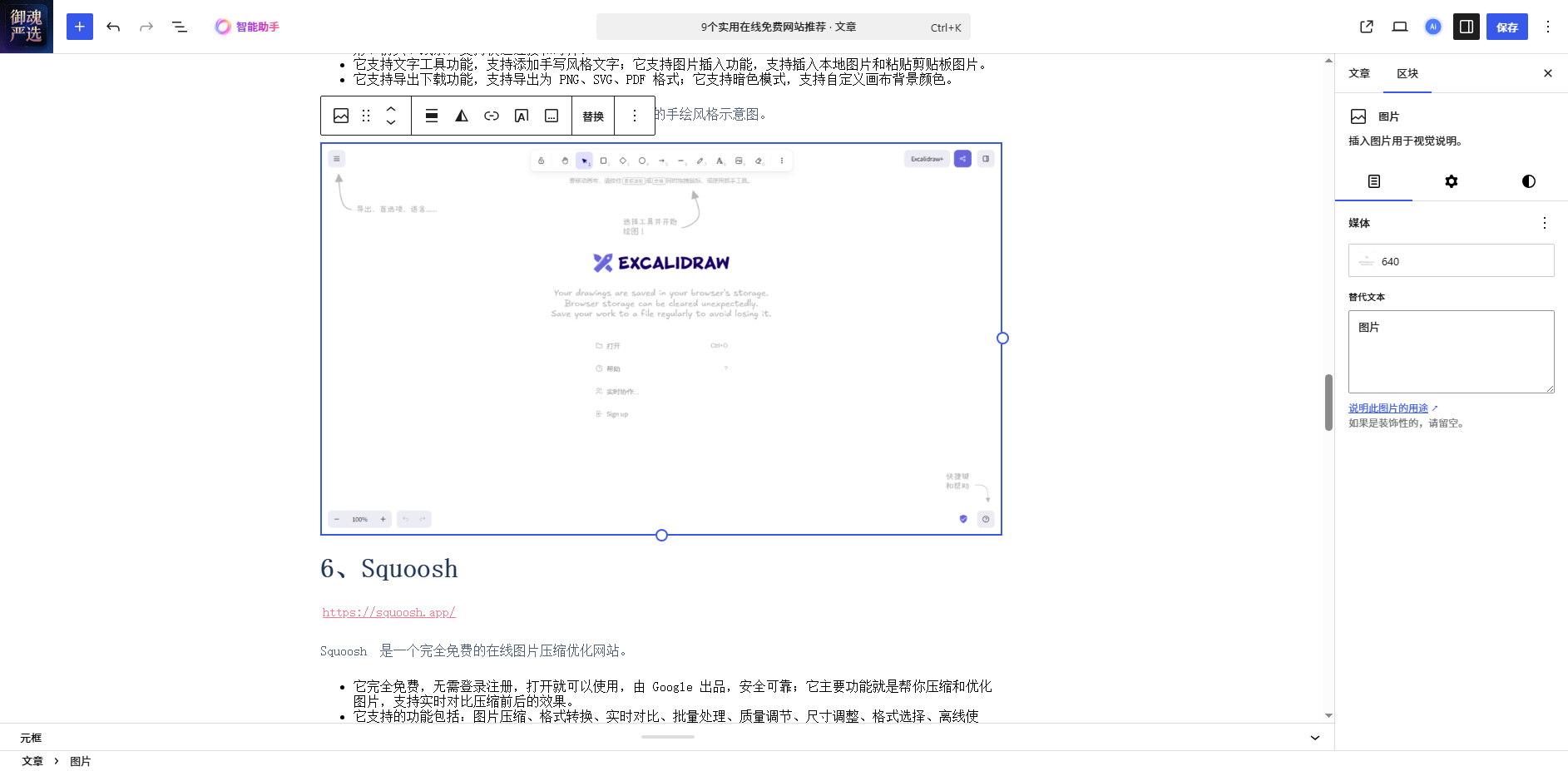Screen dimensions: 1568x771
Task: Open the document overview list
Action: click(x=180, y=27)
